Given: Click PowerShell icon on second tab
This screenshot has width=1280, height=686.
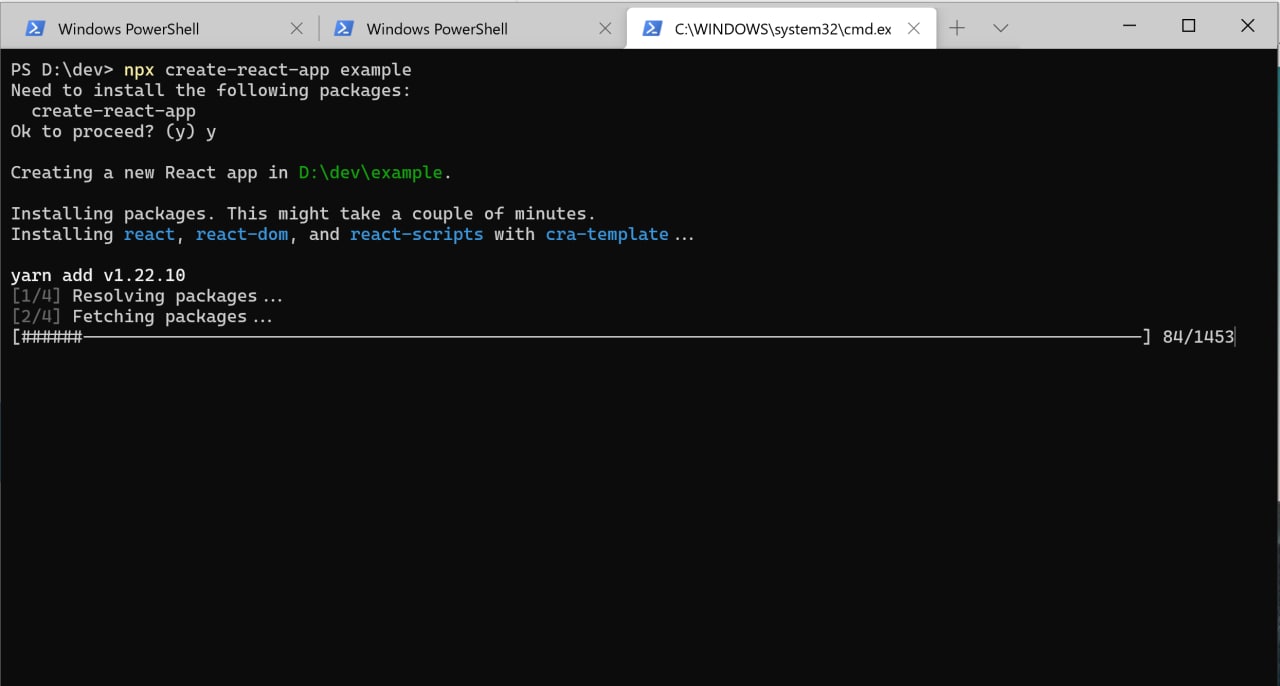Looking at the screenshot, I should [x=343, y=28].
